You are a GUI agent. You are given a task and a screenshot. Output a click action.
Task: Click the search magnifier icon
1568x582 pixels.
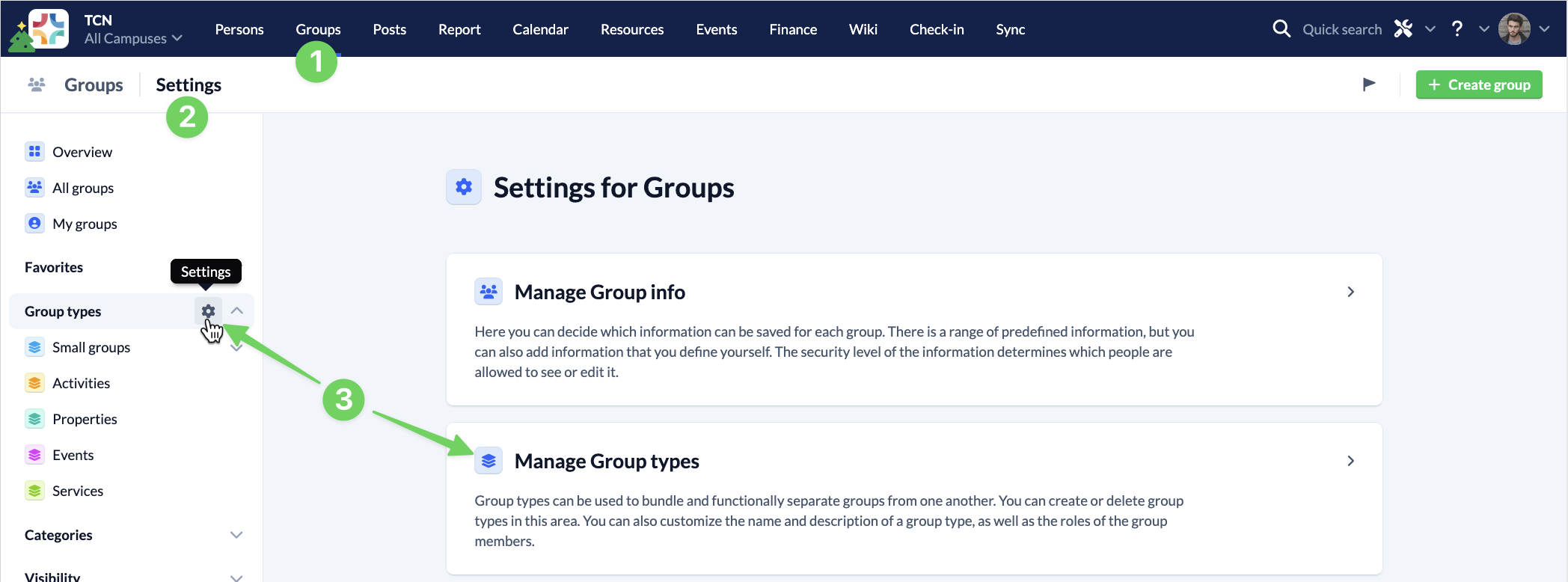coord(1281,29)
